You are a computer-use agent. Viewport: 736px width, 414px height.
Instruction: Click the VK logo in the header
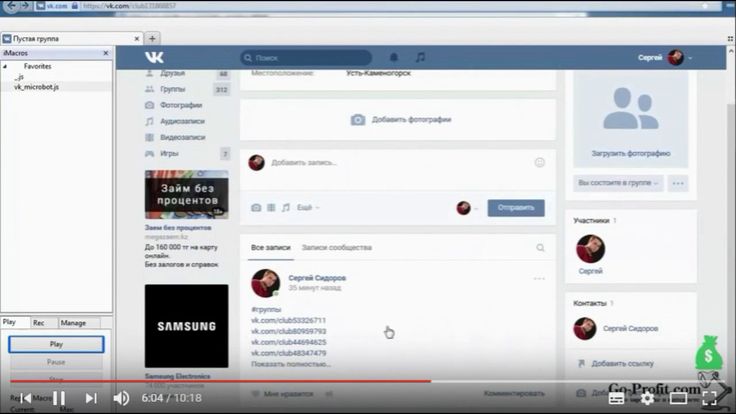tap(154, 57)
